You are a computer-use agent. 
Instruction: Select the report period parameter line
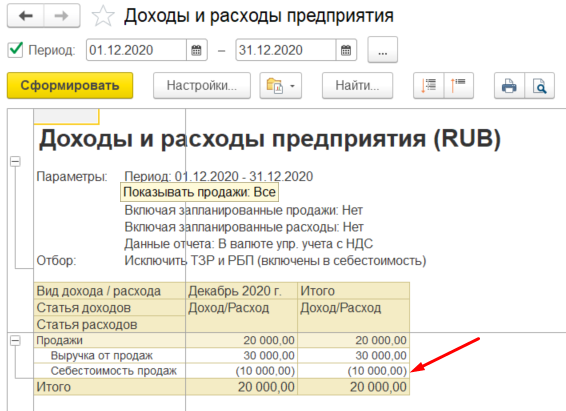pyautogui.click(x=218, y=176)
